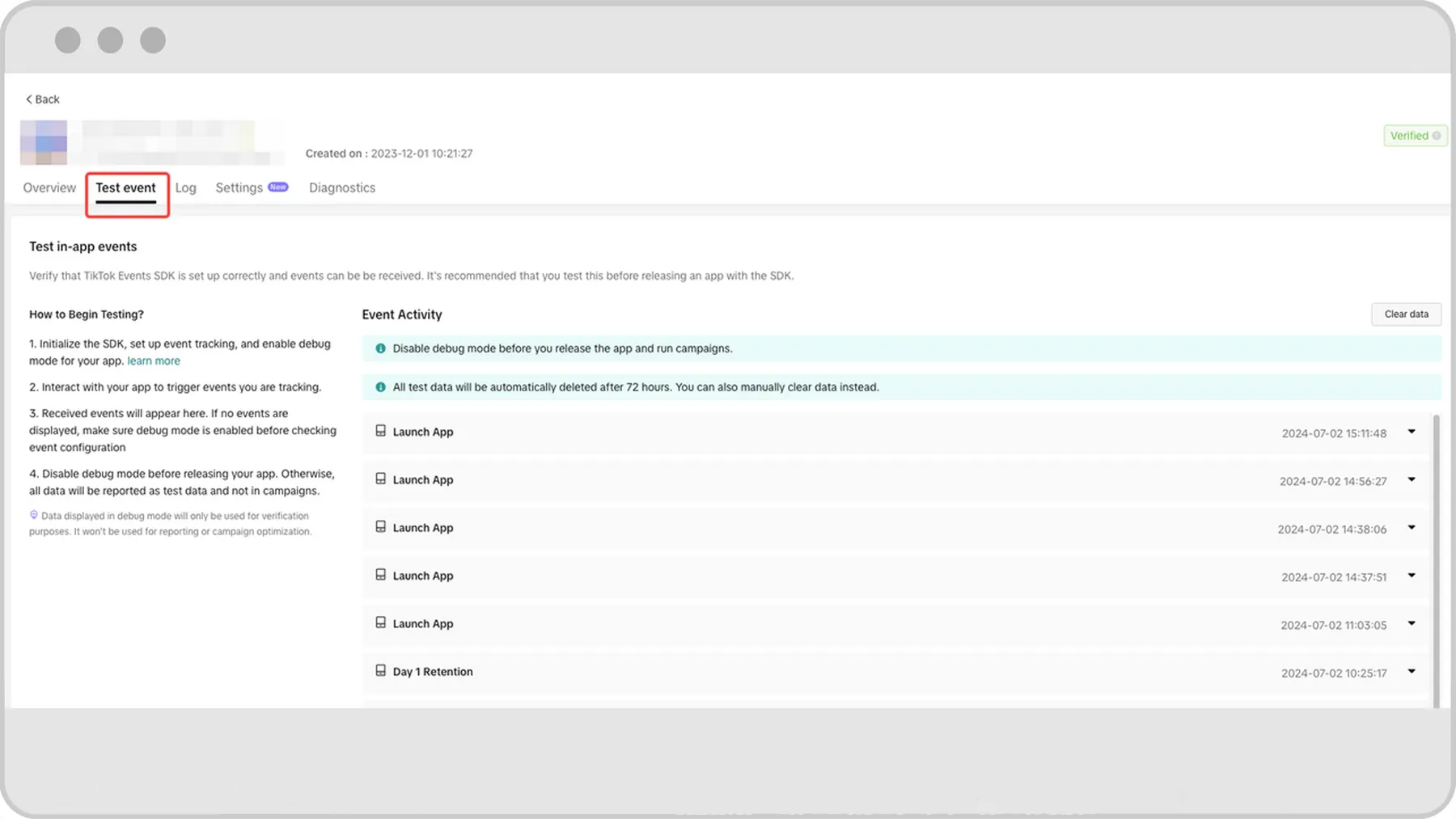Screen dimensions: 1456x819
Task: Click timestamp 2024-07-02 10:25:17
Action: point(1334,673)
